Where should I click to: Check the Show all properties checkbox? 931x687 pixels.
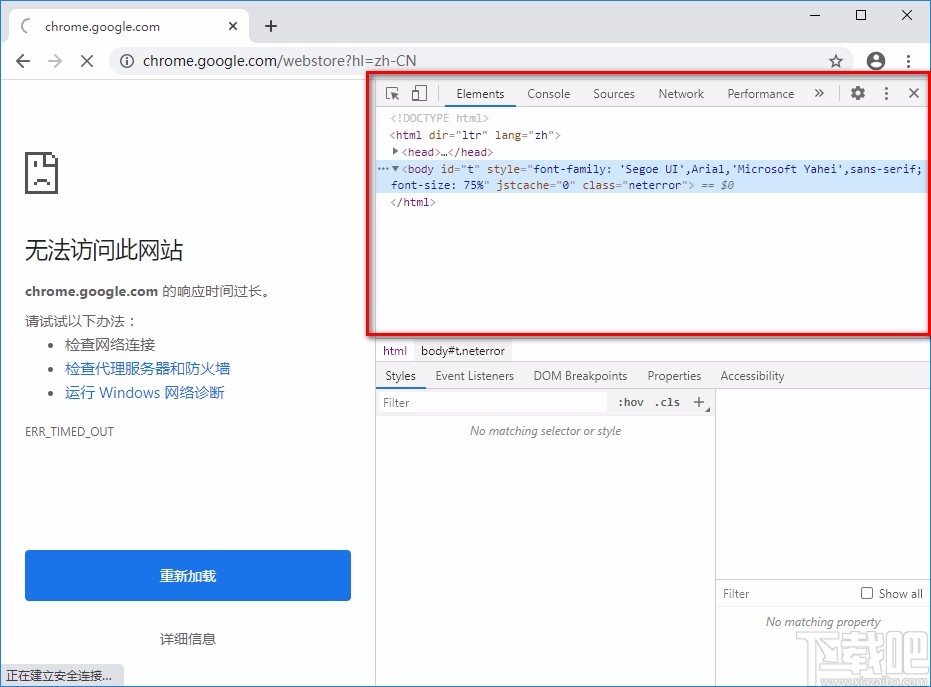coord(866,593)
